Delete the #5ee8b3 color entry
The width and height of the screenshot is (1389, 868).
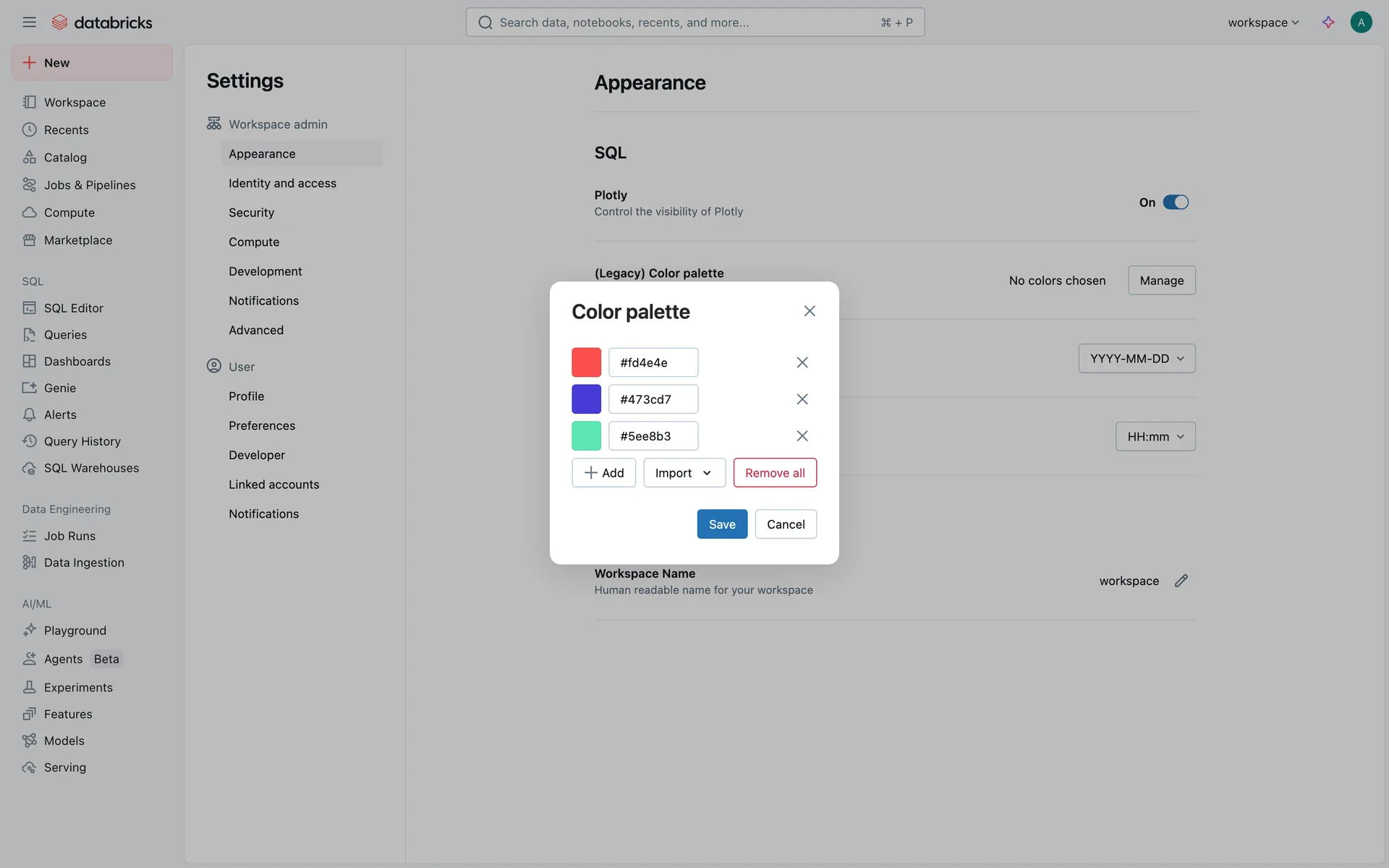coord(802,436)
